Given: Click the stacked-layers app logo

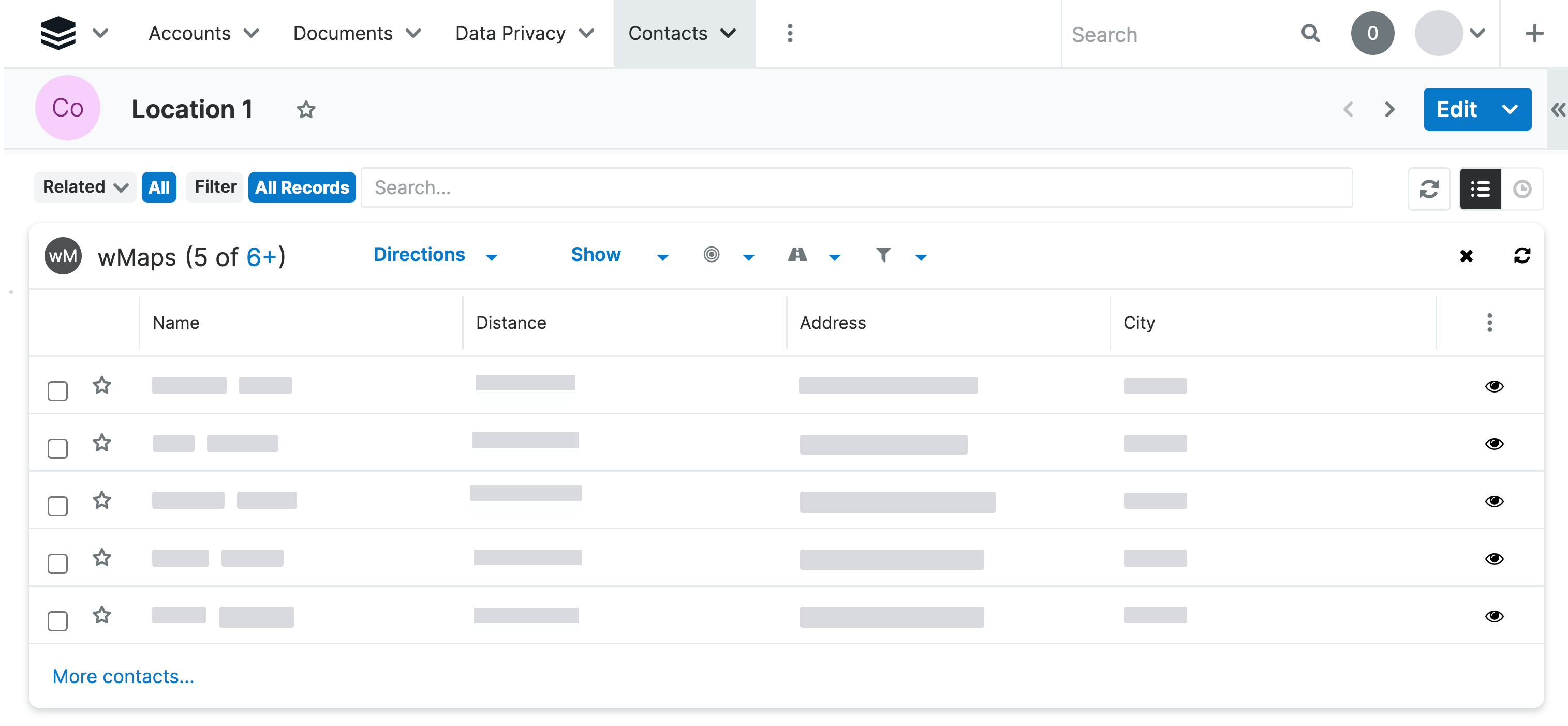Looking at the screenshot, I should 58,33.
